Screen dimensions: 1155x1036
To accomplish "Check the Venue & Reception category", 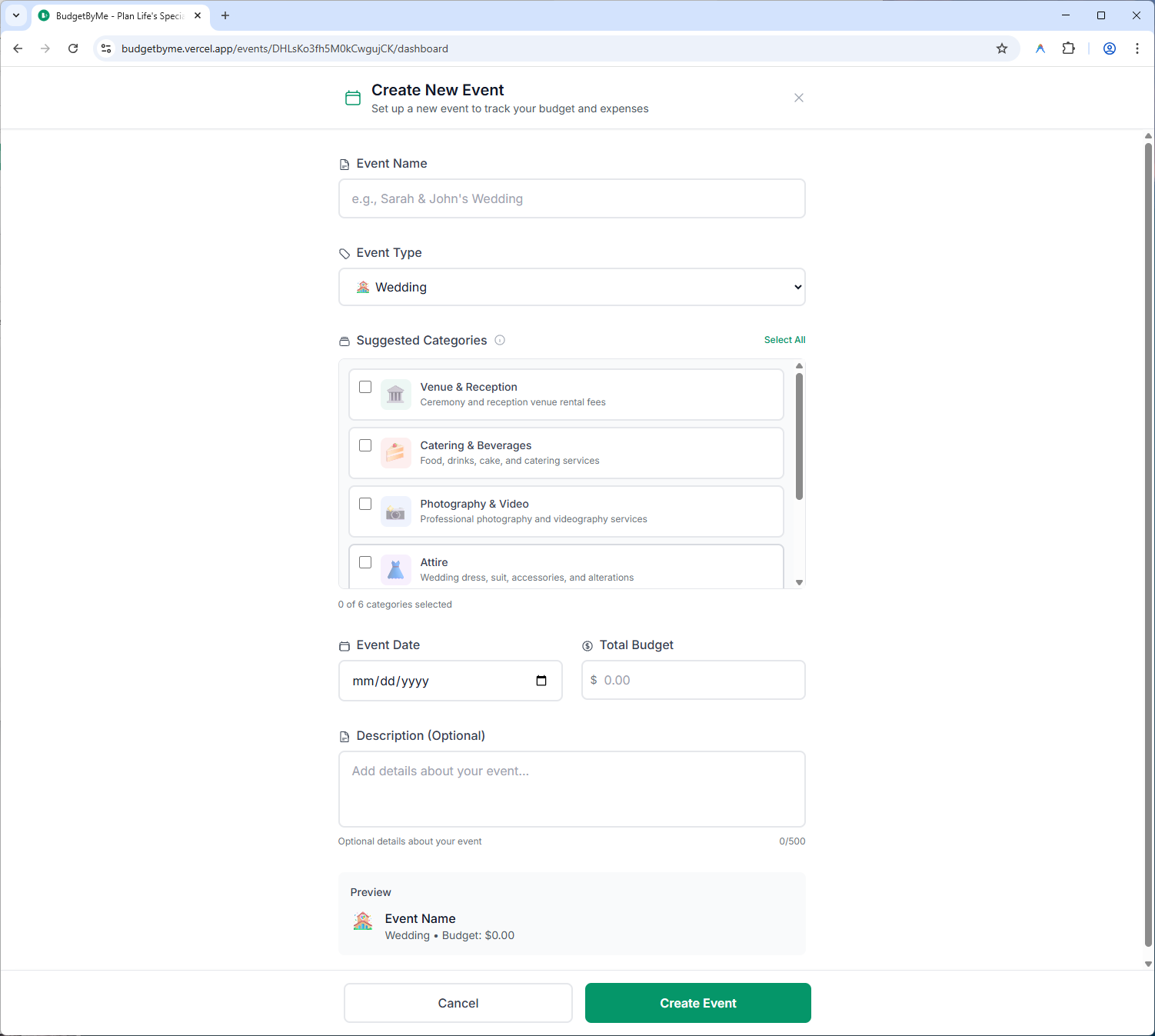I will click(x=365, y=387).
